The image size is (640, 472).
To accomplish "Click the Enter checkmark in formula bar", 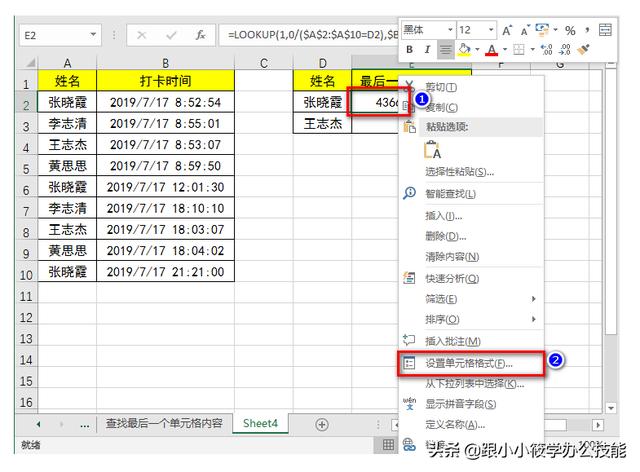I will [171, 35].
